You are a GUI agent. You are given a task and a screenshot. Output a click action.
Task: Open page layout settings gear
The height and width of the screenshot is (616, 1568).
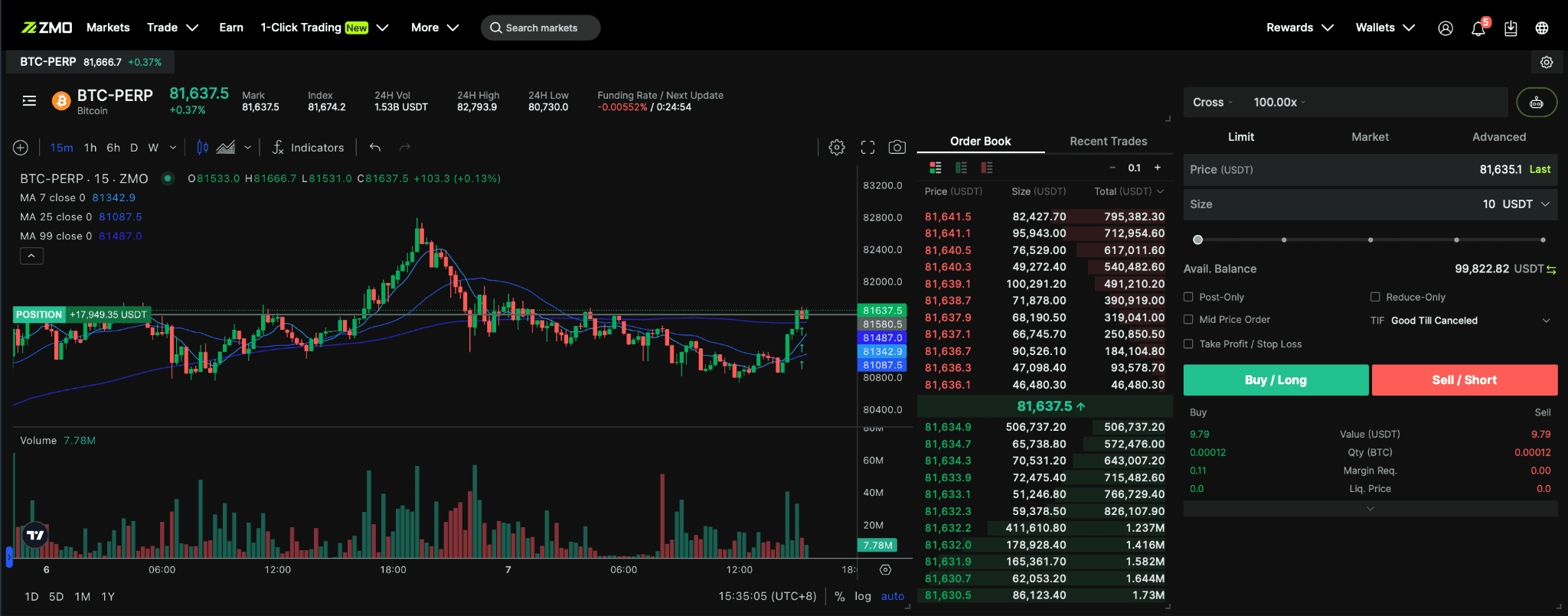tap(1547, 62)
